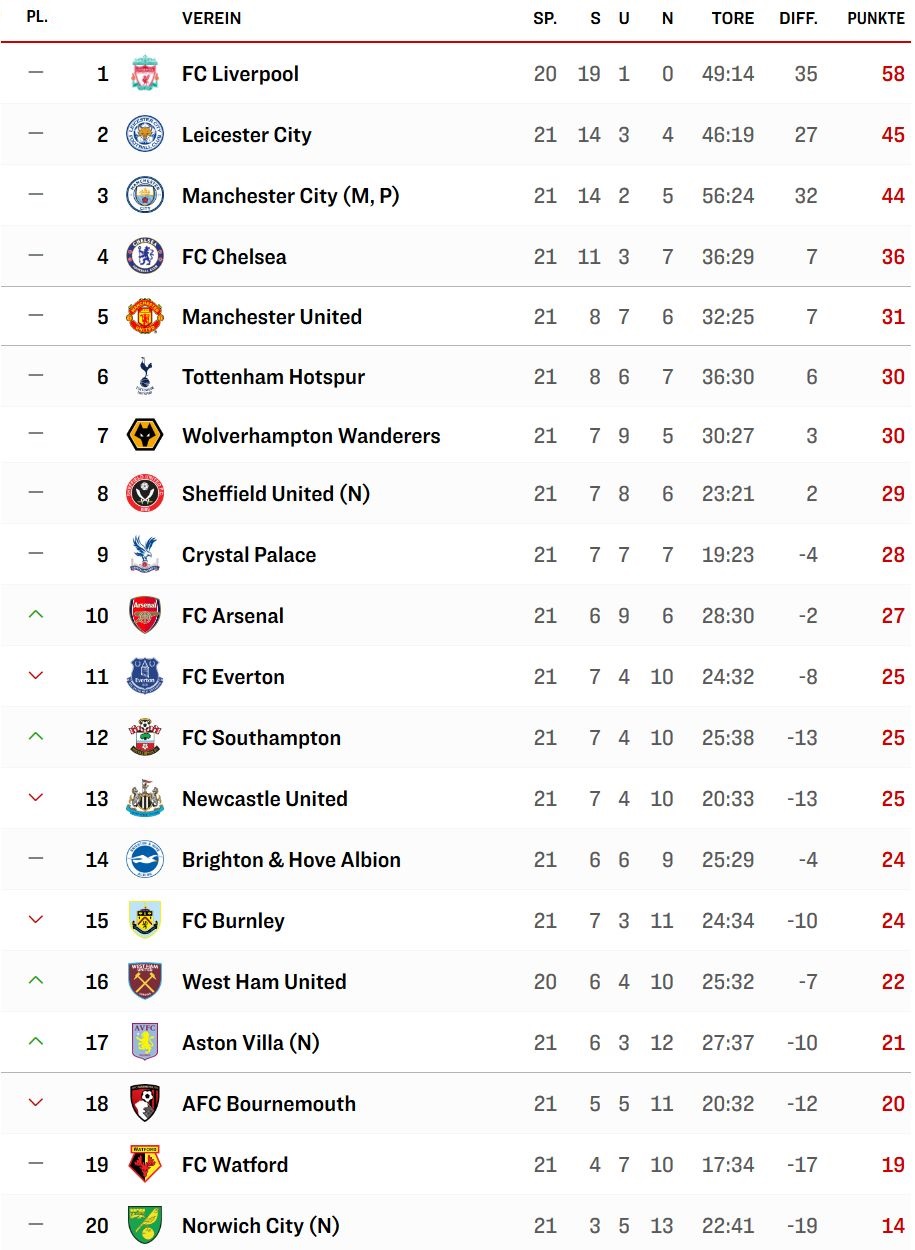The height and width of the screenshot is (1250, 915).
Task: Click the Manchester City club crest
Action: (x=145, y=196)
